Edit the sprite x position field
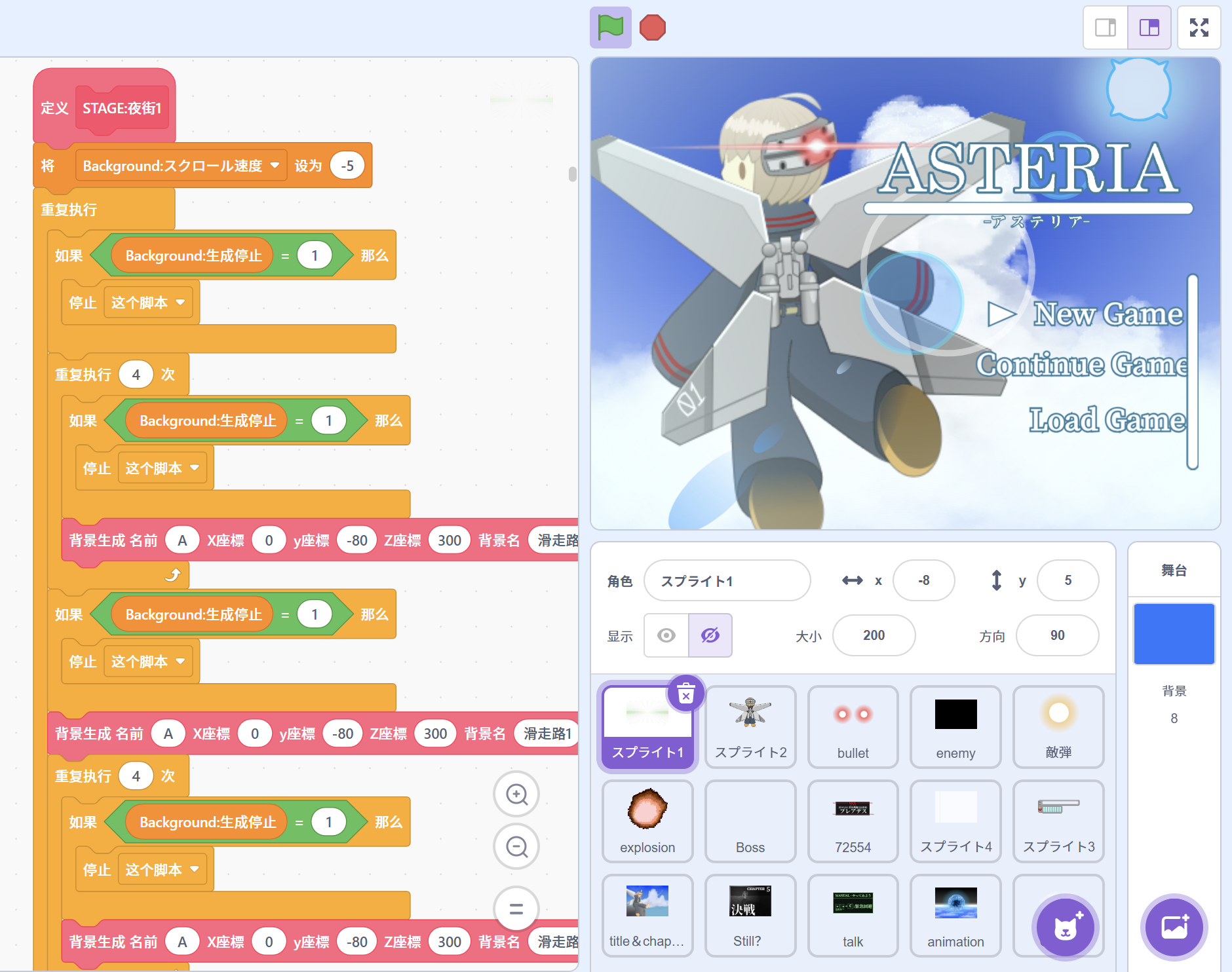Viewport: 1232px width, 972px height. pos(923,580)
